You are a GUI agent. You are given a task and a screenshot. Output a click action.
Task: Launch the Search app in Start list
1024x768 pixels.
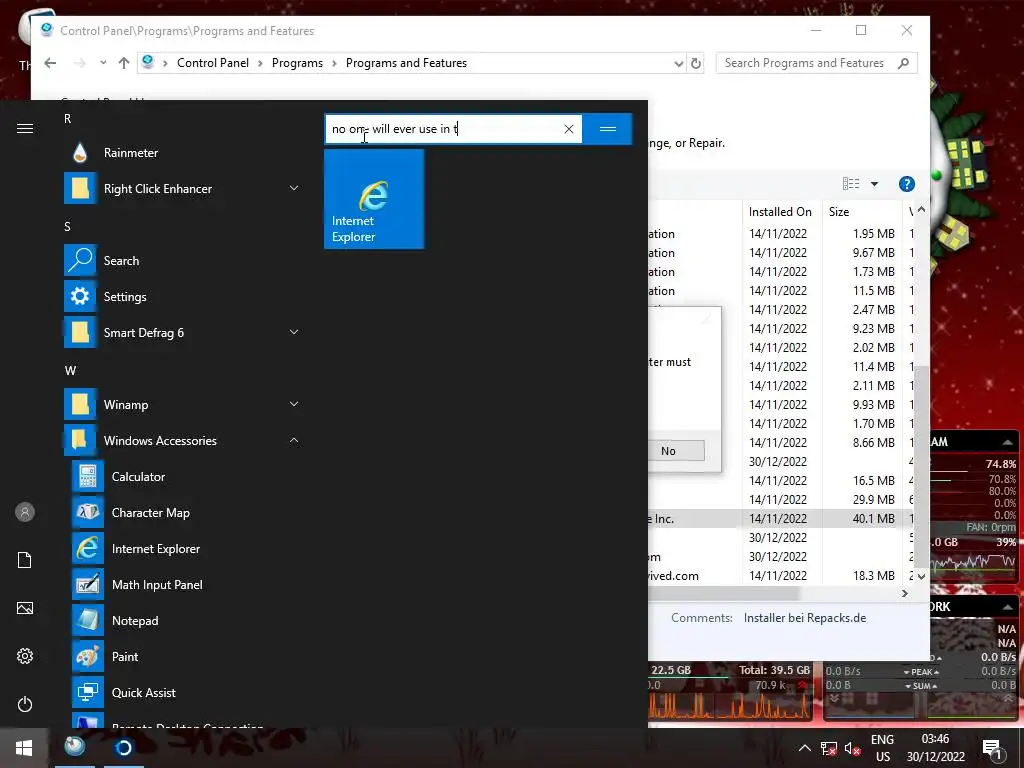point(182,261)
